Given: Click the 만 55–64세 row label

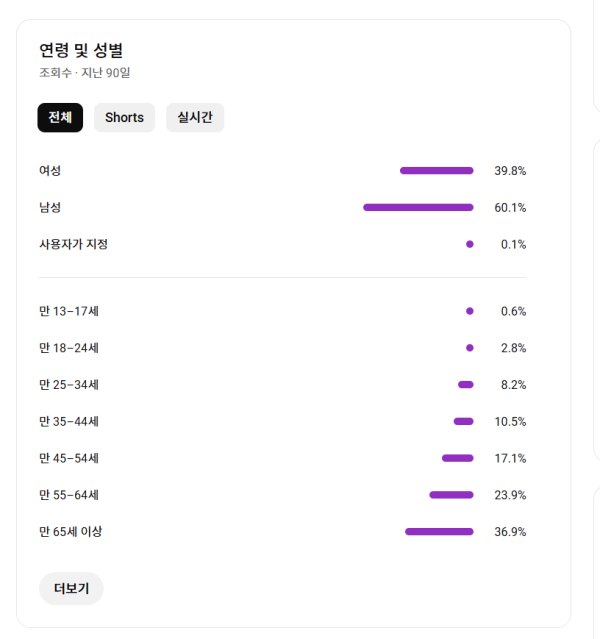Looking at the screenshot, I should [69, 495].
